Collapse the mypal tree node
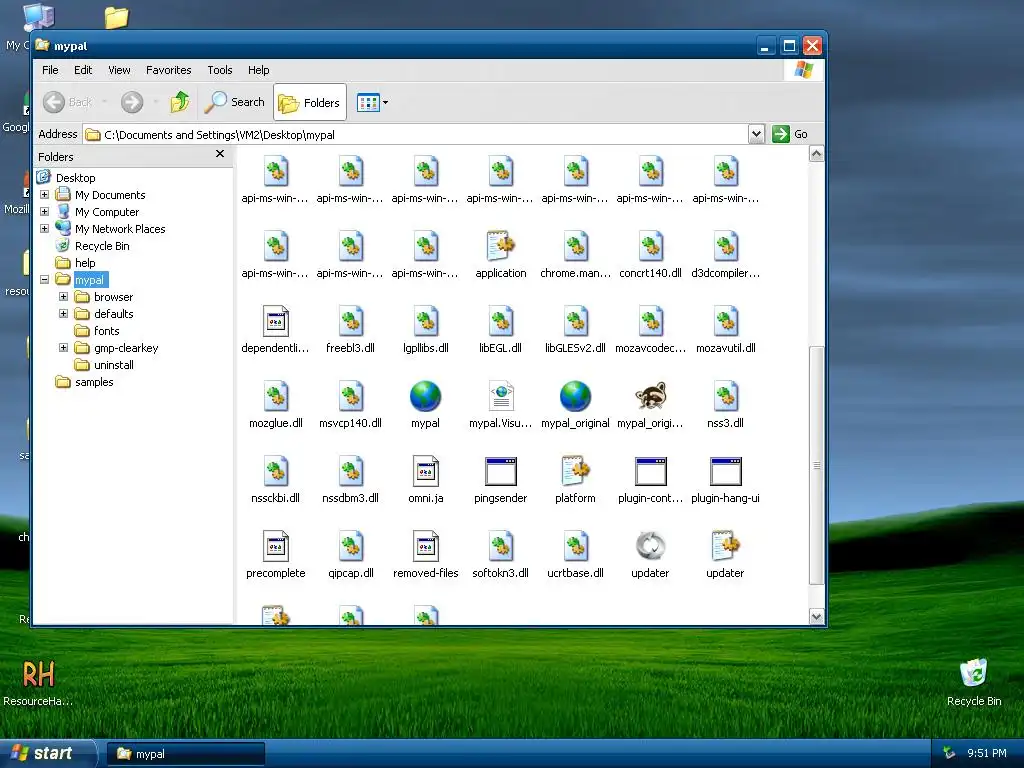 point(44,280)
